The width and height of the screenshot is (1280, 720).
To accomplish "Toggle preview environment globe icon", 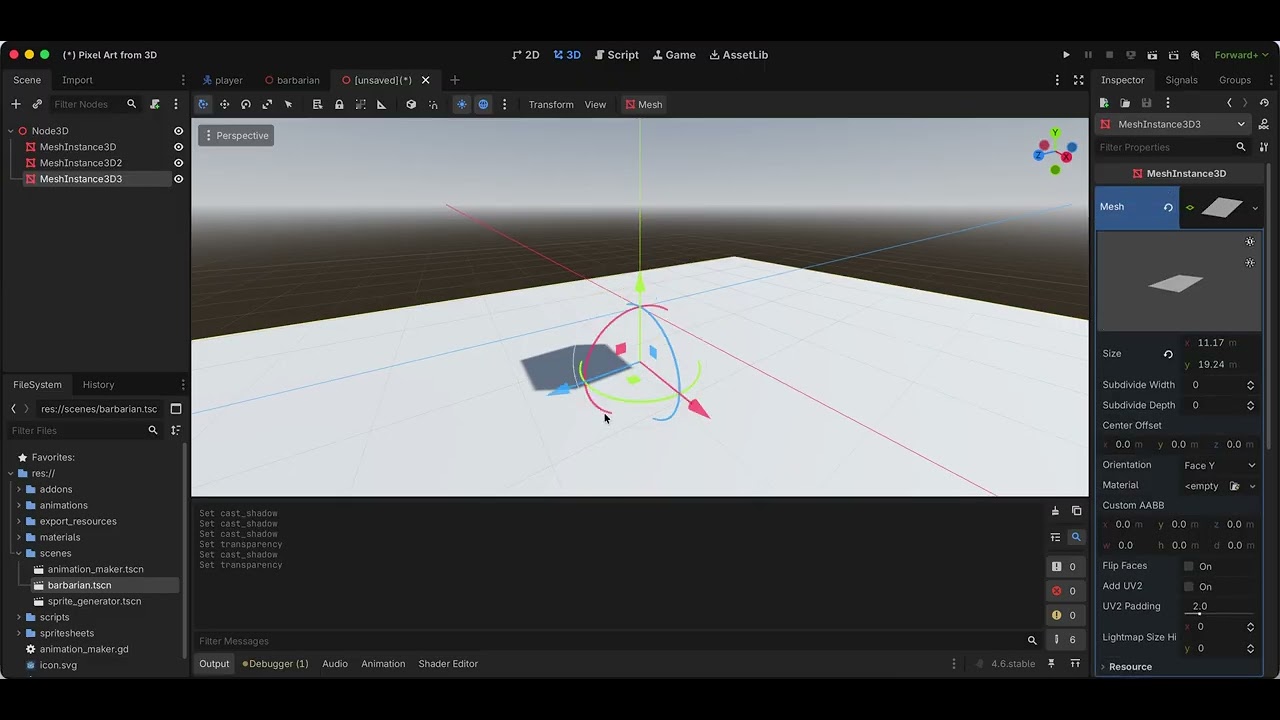I will tap(483, 104).
